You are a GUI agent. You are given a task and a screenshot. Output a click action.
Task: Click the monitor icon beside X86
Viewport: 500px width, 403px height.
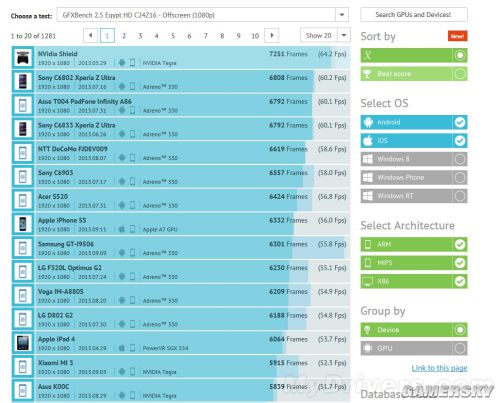(368, 282)
